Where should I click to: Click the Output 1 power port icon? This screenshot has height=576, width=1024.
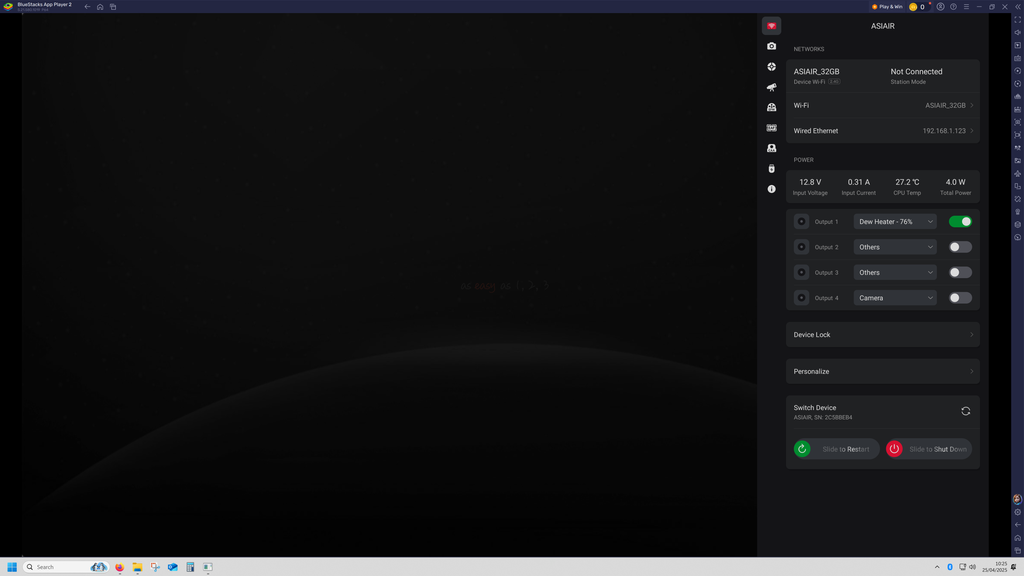(801, 221)
